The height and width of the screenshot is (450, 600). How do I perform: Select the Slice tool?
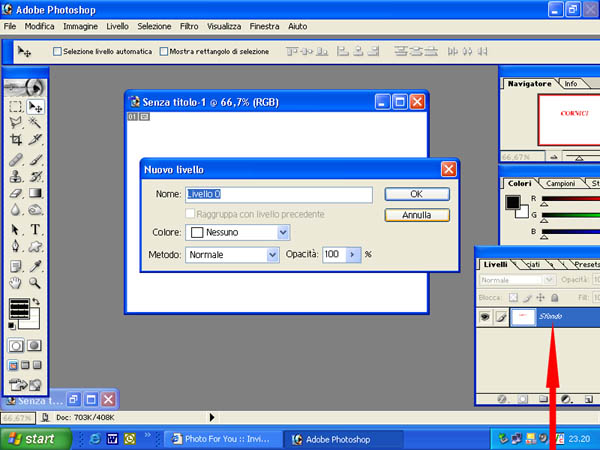(x=35, y=139)
